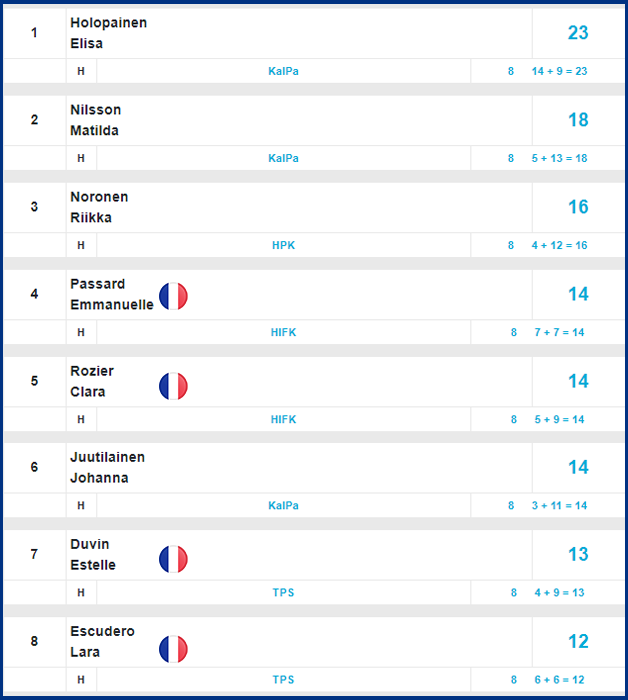Click French flag beside Duvin Estelle
Screen dimensions: 628x700
click(173, 559)
